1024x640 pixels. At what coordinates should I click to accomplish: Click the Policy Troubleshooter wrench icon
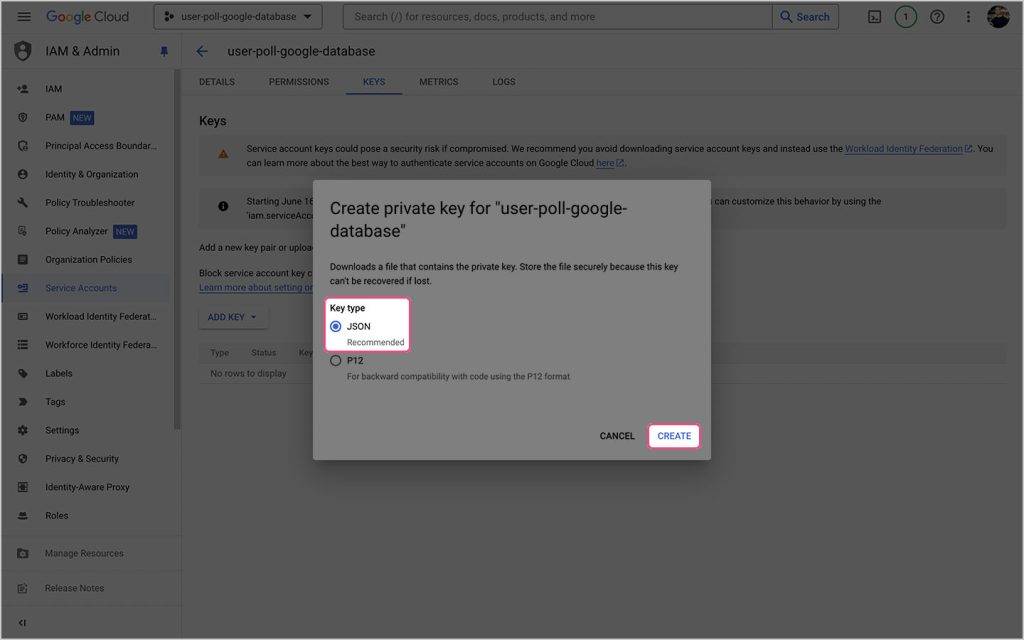pos(23,202)
